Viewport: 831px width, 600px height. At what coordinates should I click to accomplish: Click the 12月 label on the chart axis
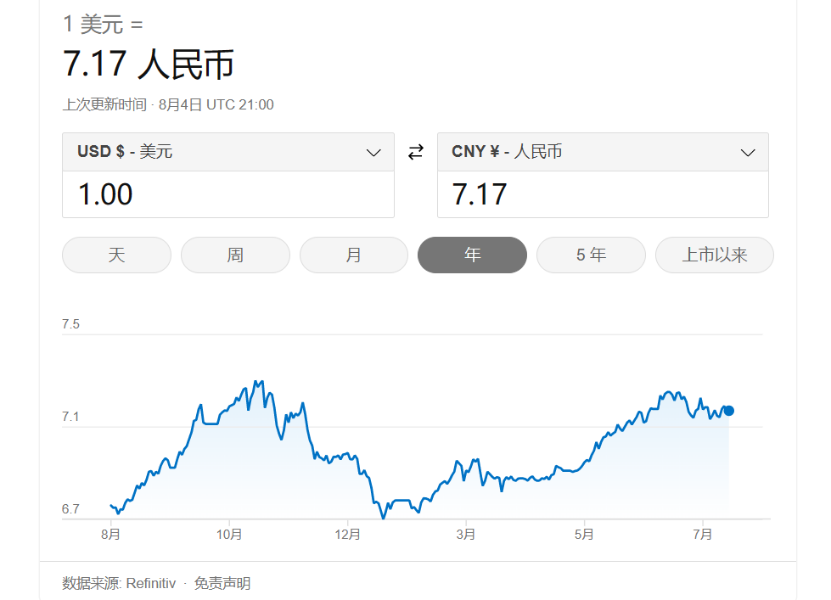(347, 535)
